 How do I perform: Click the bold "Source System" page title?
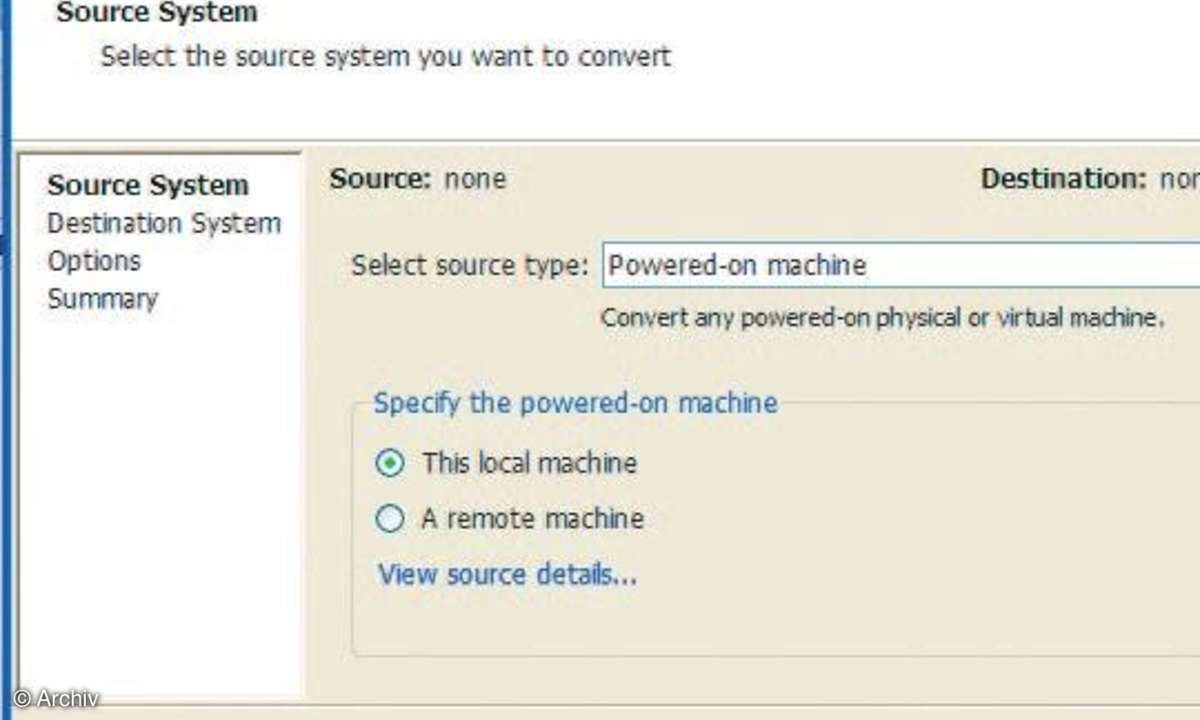pyautogui.click(x=157, y=13)
